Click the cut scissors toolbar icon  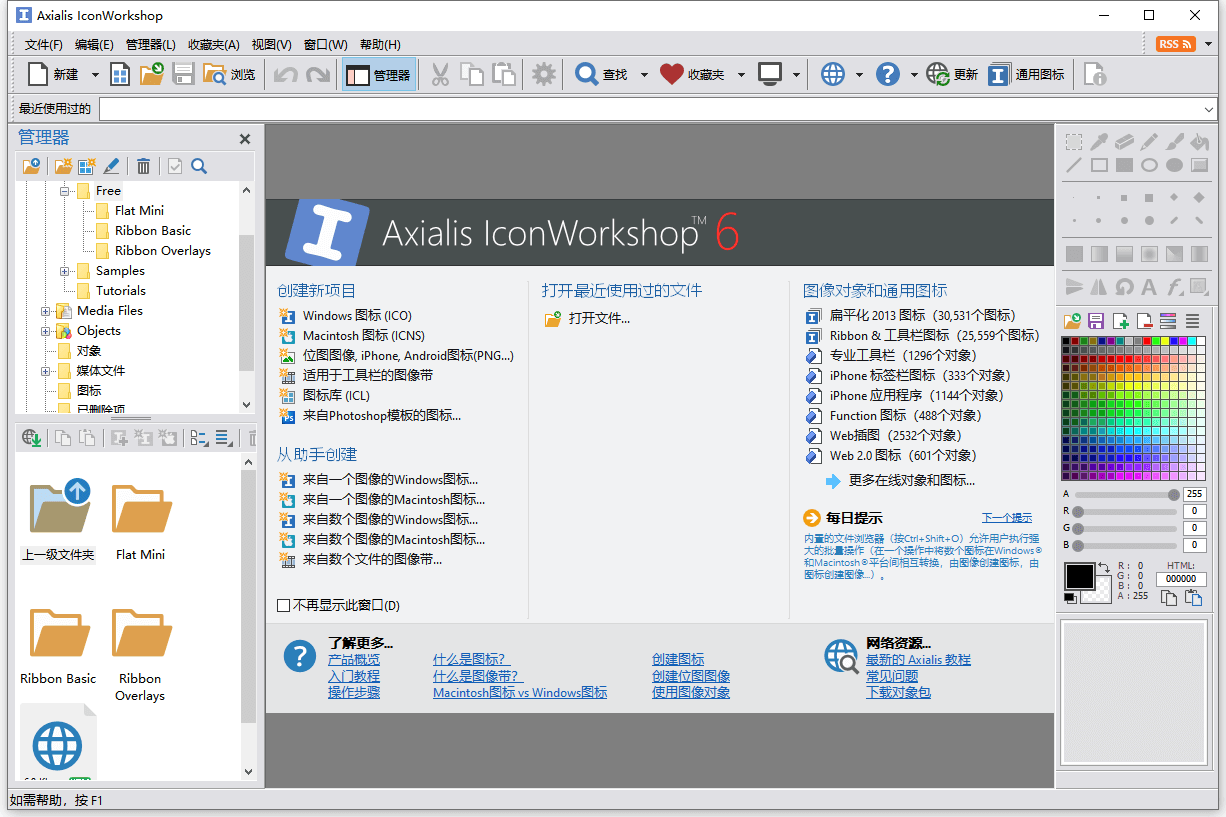coord(440,75)
